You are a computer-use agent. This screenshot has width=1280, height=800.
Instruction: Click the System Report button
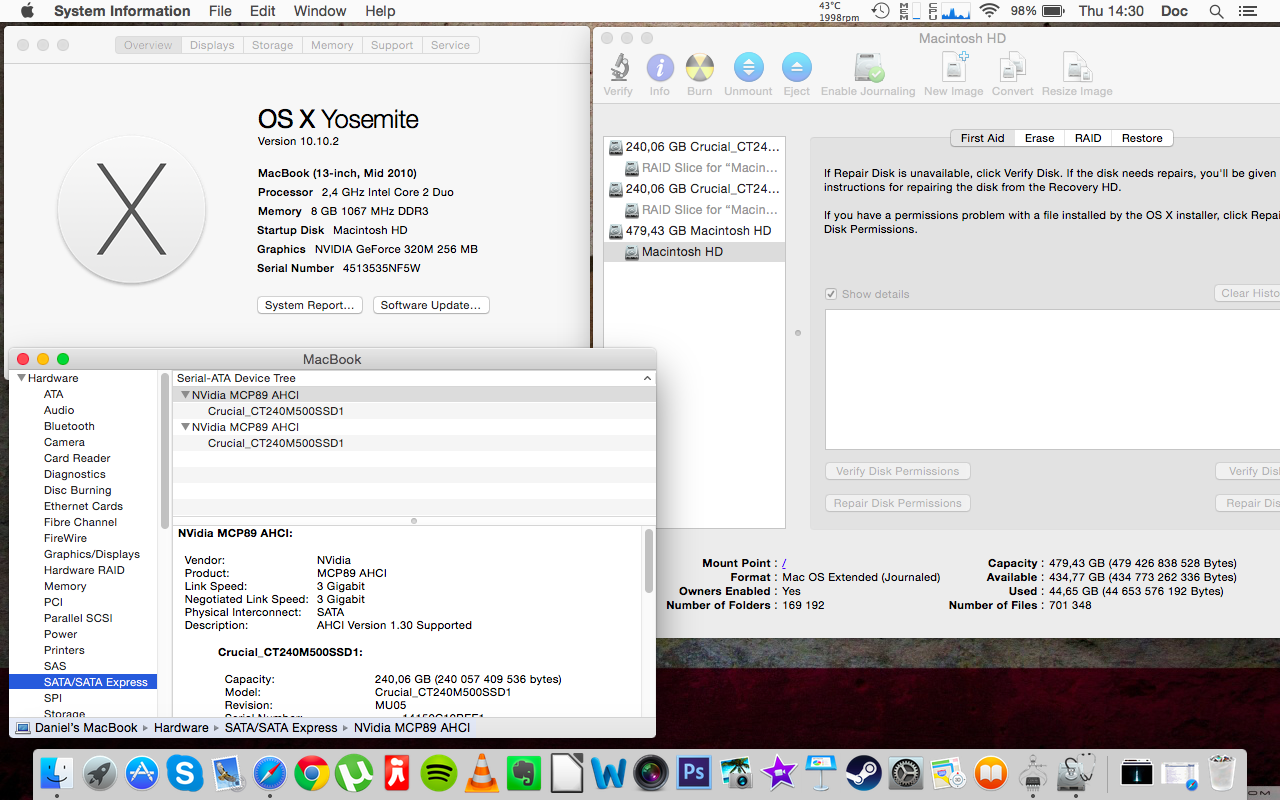[310, 305]
